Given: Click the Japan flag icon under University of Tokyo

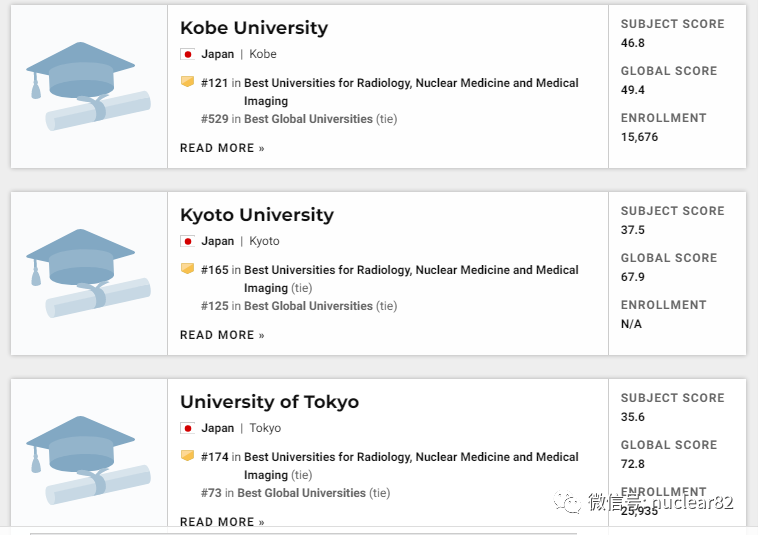Looking at the screenshot, I should 187,428.
